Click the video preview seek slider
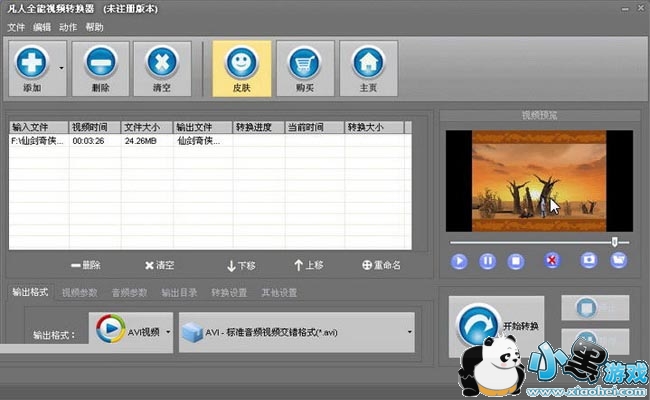Screen dimensions: 650x400 coord(535,241)
